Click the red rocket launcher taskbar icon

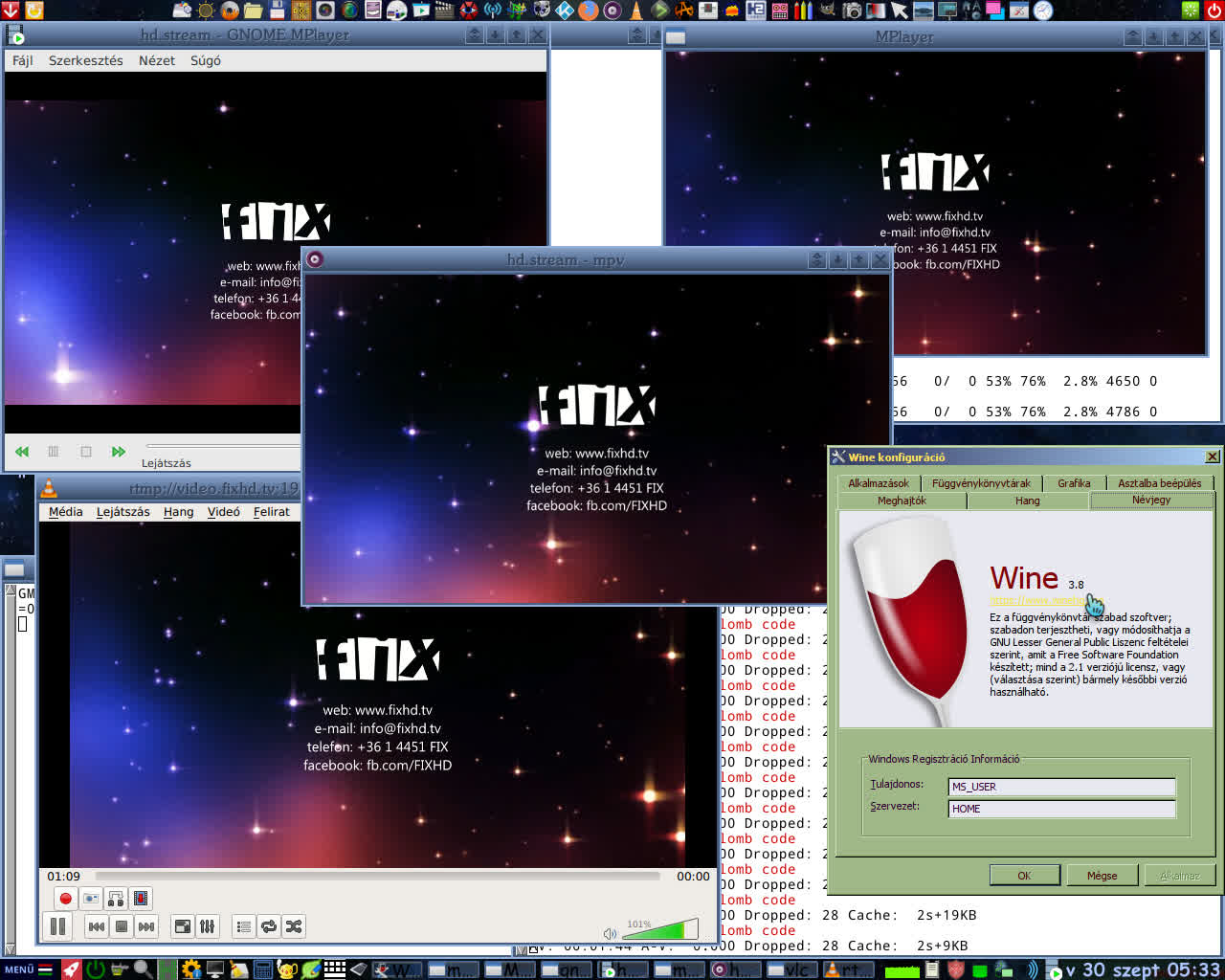71,969
